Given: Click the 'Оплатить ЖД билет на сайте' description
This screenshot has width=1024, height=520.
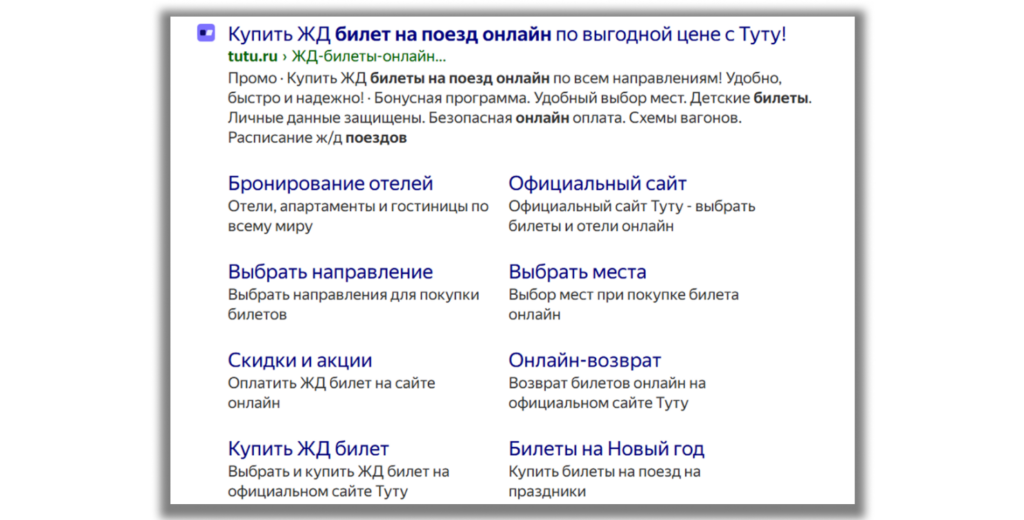Looking at the screenshot, I should 331,383.
